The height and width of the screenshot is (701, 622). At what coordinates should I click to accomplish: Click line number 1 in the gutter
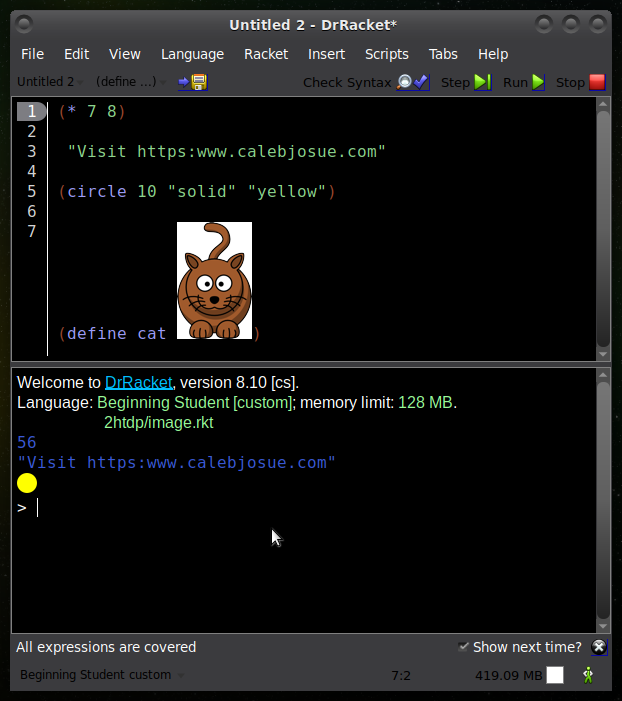click(32, 111)
